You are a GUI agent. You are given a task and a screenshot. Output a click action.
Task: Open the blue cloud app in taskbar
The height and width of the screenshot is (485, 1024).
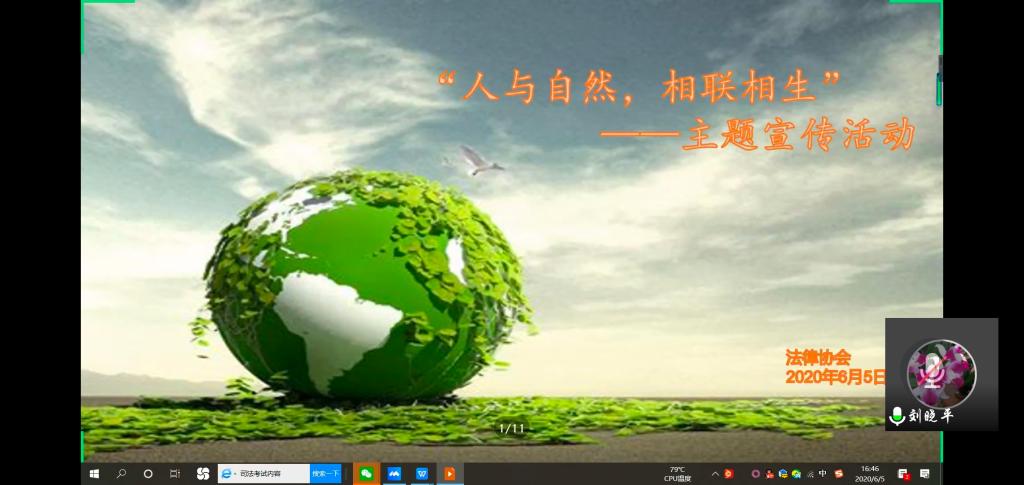click(x=394, y=473)
